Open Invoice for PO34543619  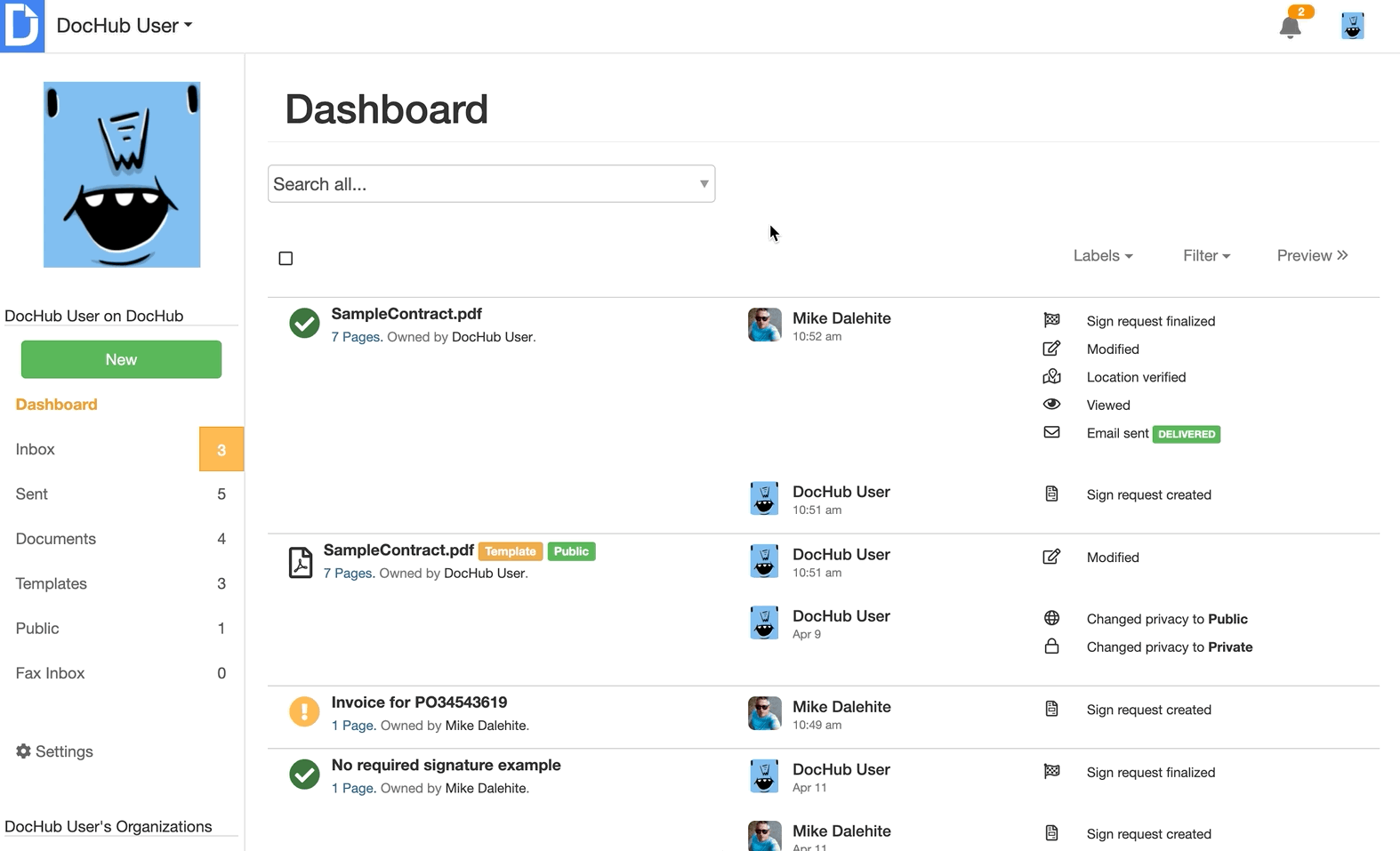tap(419, 702)
